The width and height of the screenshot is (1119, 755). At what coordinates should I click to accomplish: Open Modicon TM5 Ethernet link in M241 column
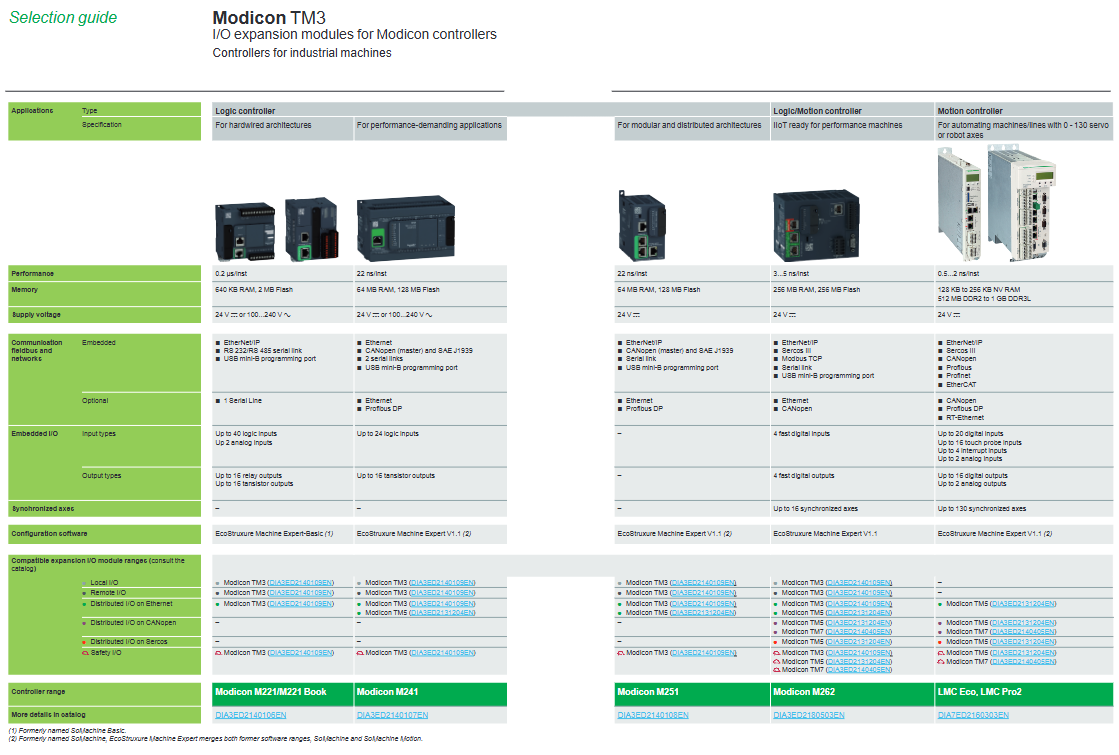click(442, 613)
